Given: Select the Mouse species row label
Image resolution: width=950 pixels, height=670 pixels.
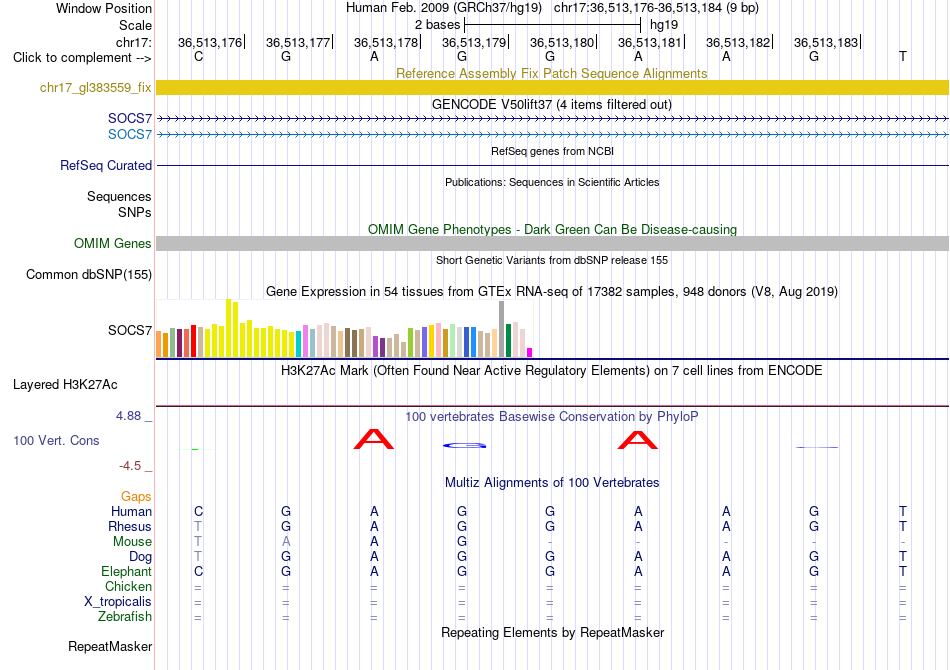Looking at the screenshot, I should [132, 542].
